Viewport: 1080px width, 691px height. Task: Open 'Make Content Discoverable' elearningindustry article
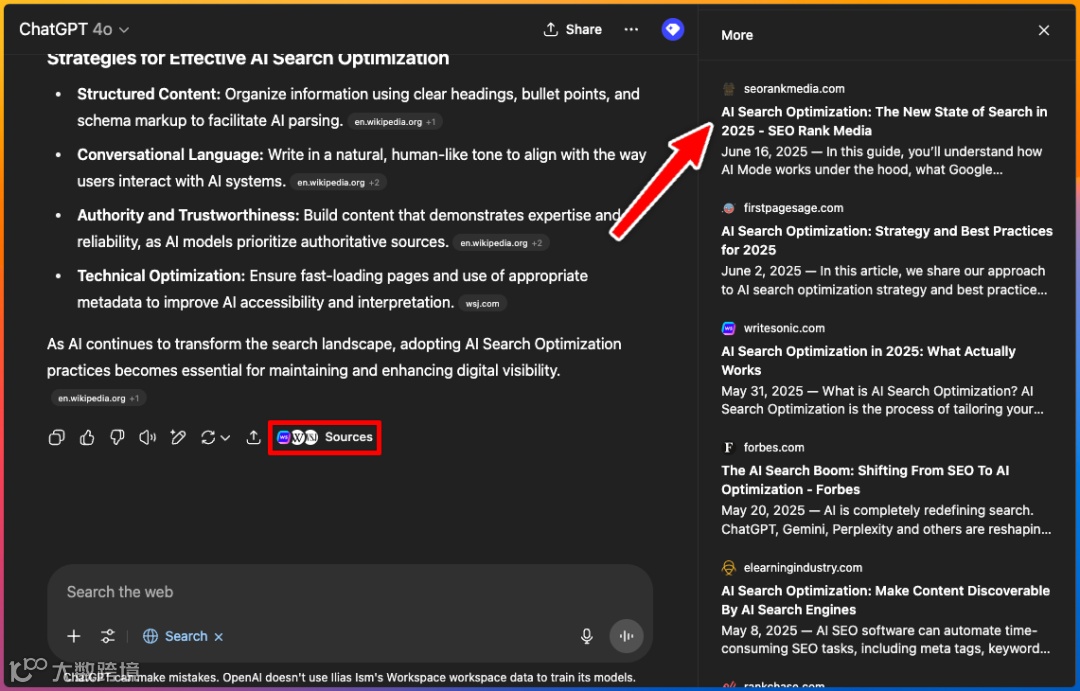(x=885, y=600)
